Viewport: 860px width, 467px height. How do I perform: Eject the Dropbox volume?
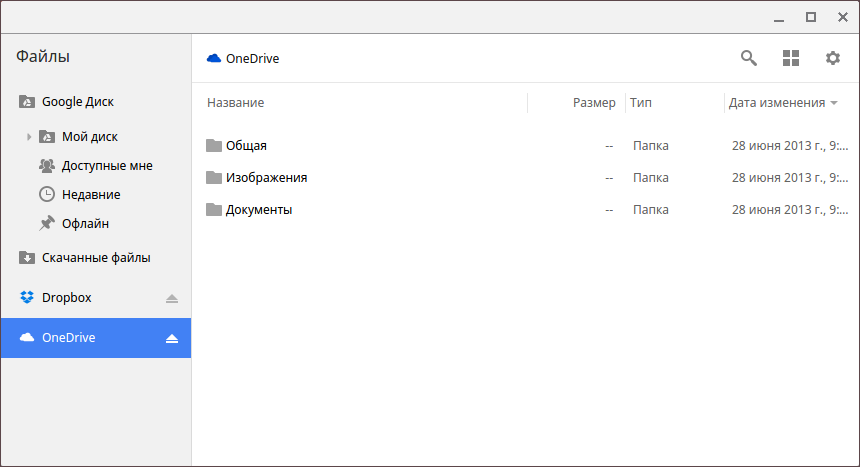click(172, 298)
